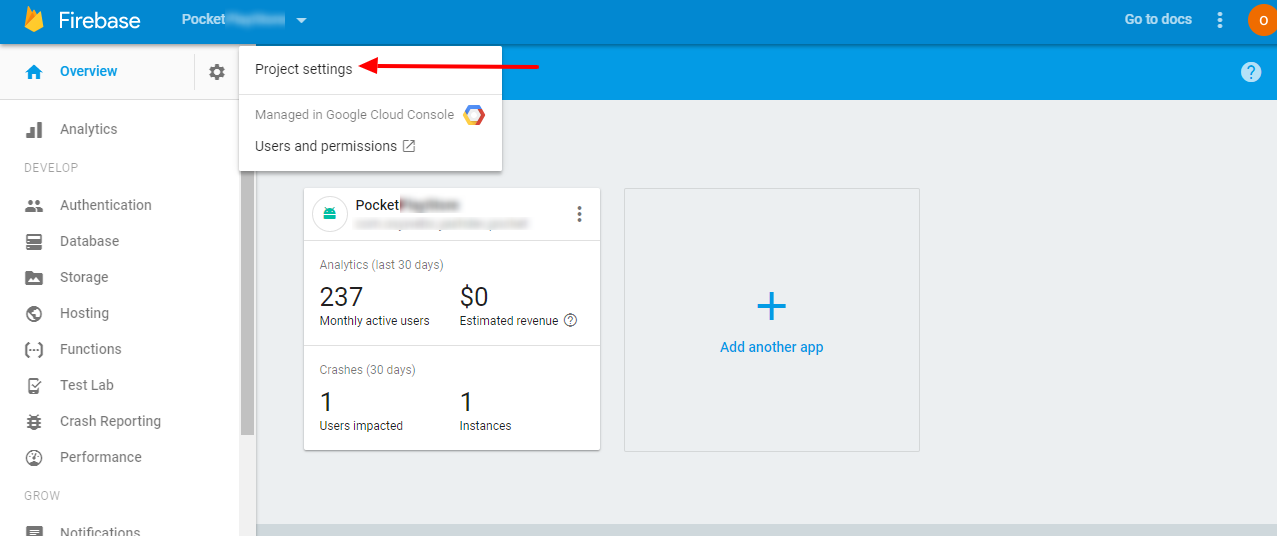Click Go to docs link

tap(1158, 19)
